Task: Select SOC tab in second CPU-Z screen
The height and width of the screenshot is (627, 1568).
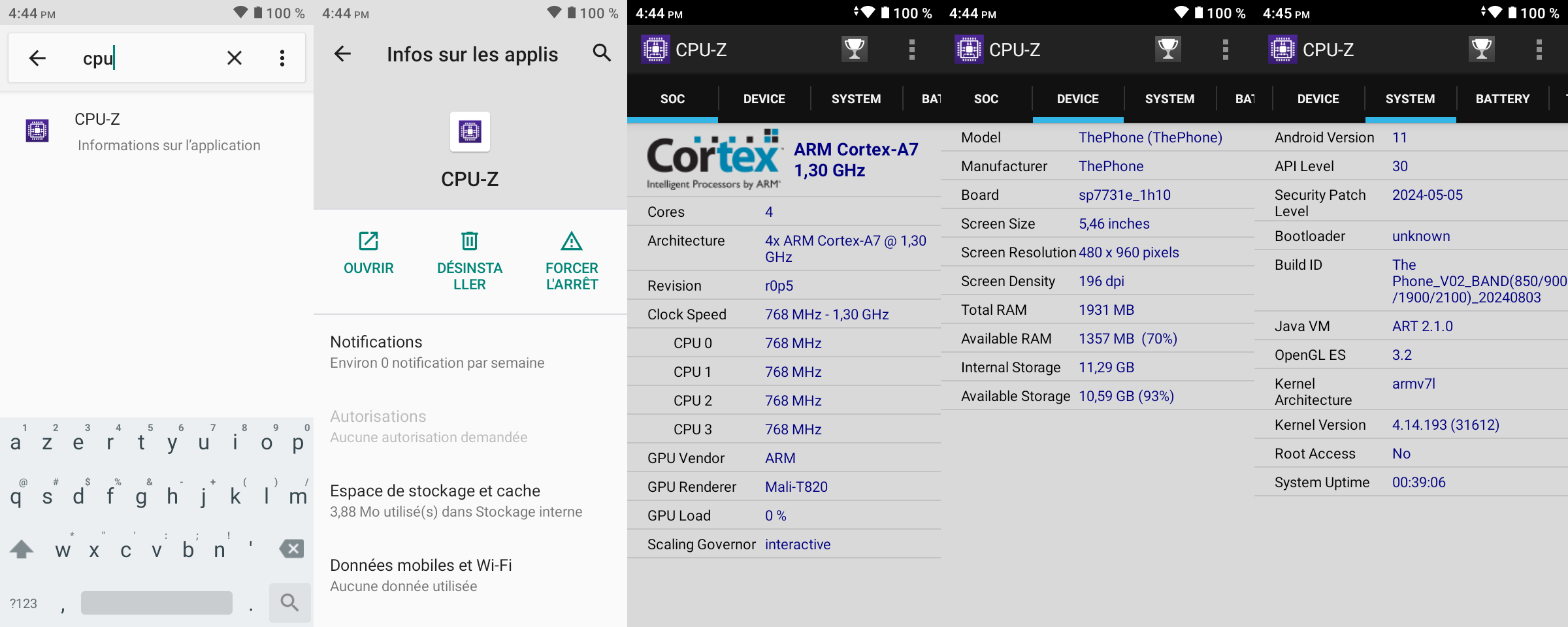Action: pos(986,99)
